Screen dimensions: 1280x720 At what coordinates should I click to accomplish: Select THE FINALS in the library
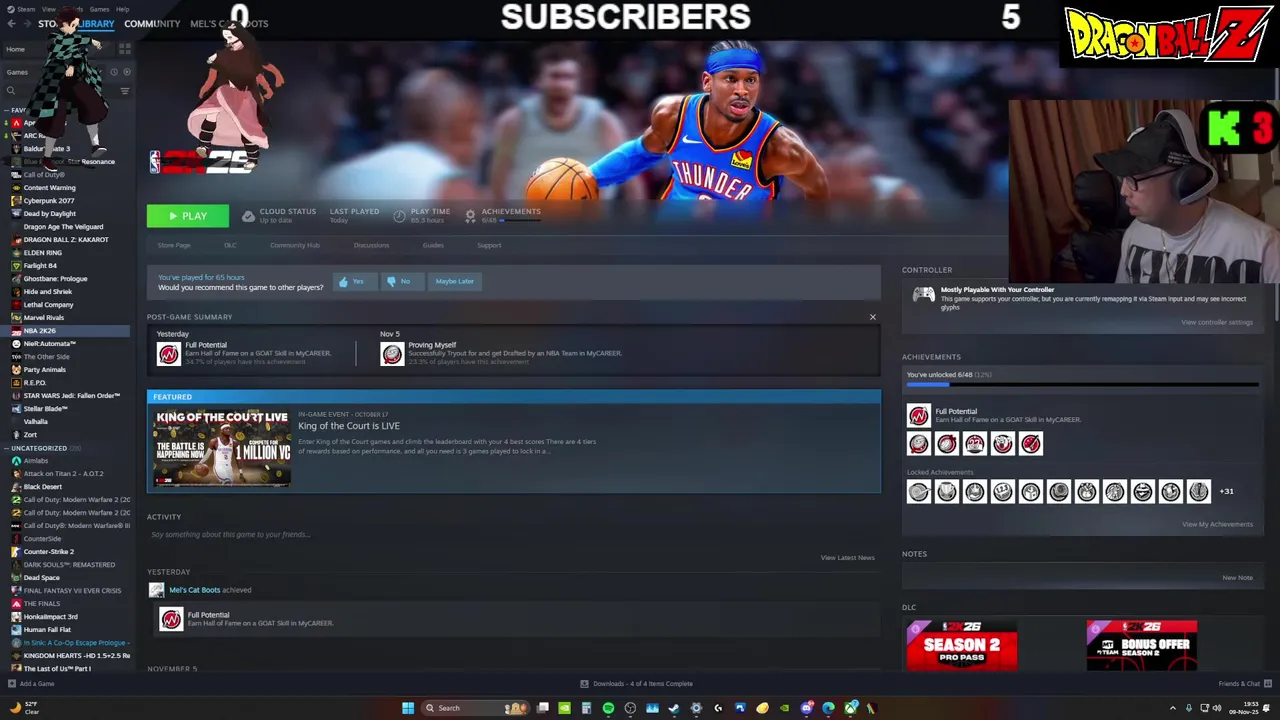41,603
